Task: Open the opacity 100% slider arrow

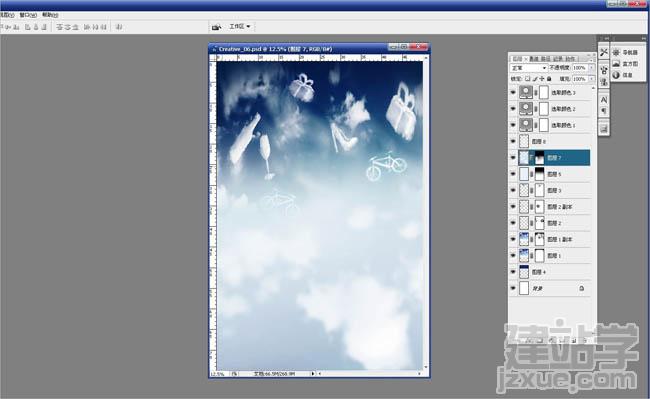Action: [591, 68]
